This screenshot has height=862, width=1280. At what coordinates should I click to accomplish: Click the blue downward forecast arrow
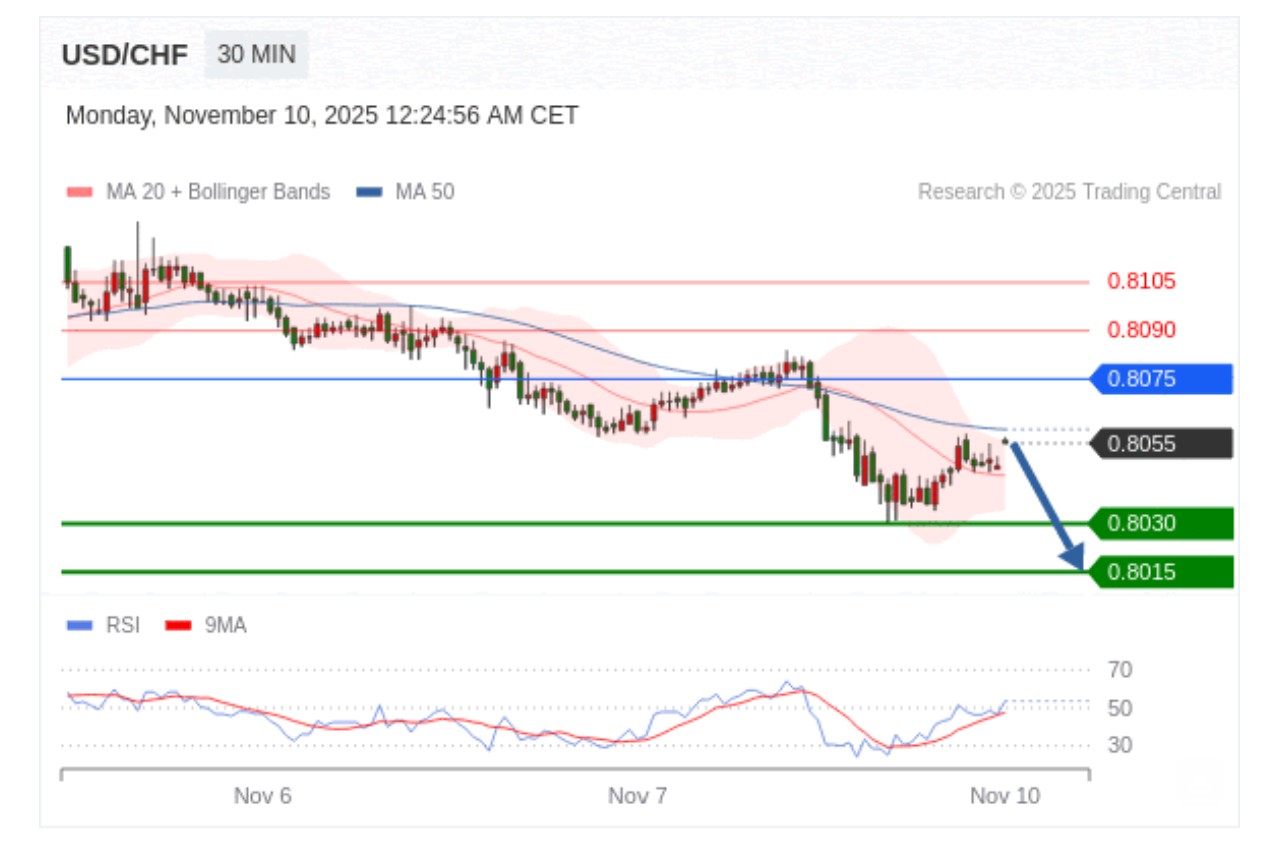tap(1045, 505)
